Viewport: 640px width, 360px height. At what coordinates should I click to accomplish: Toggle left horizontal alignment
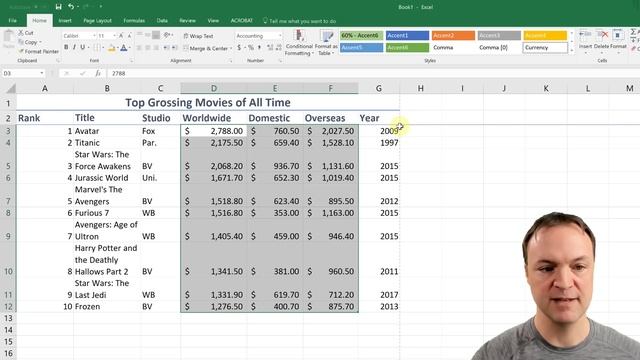[x=139, y=48]
